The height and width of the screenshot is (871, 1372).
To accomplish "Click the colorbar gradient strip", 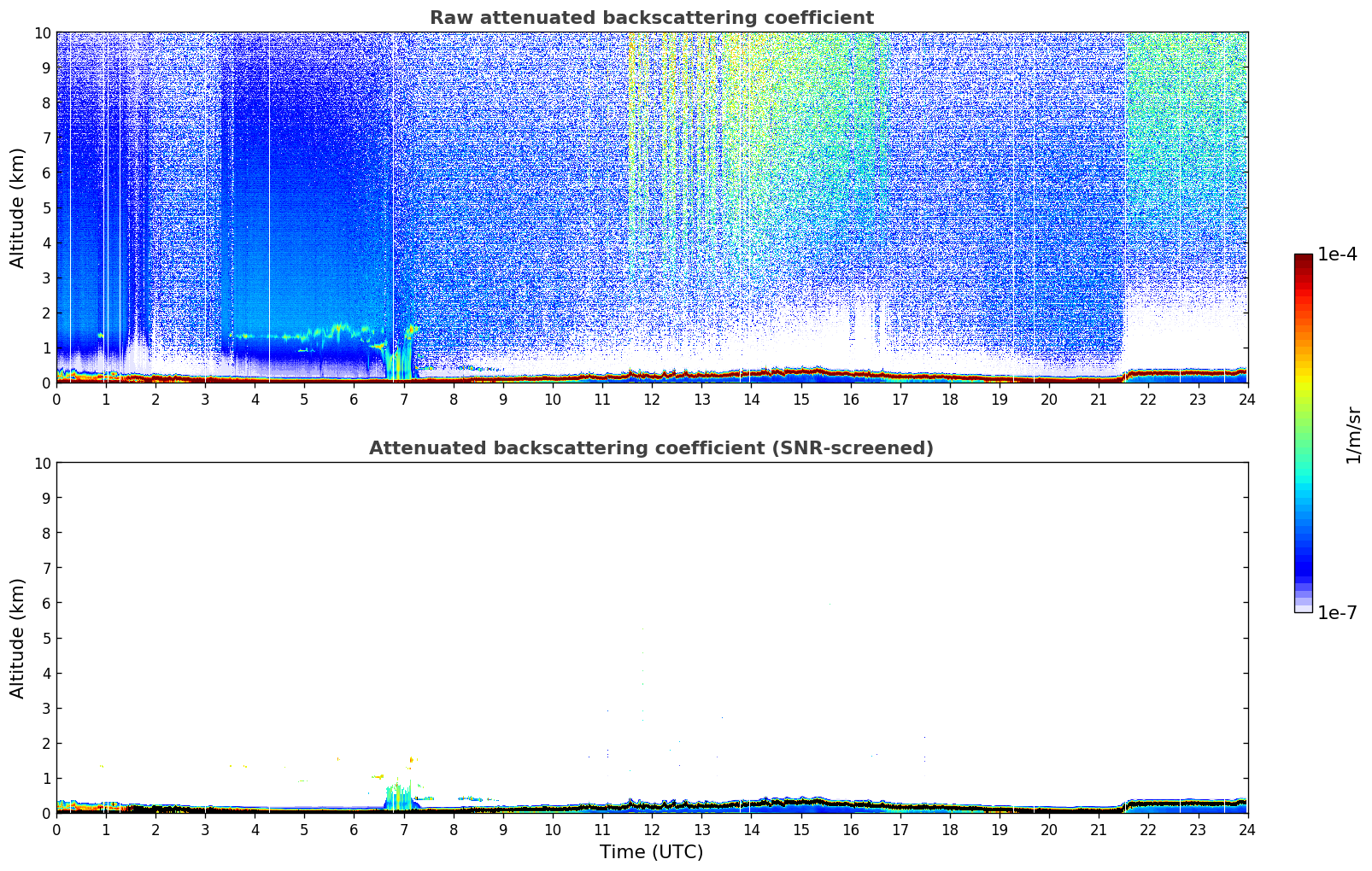I will (1303, 433).
